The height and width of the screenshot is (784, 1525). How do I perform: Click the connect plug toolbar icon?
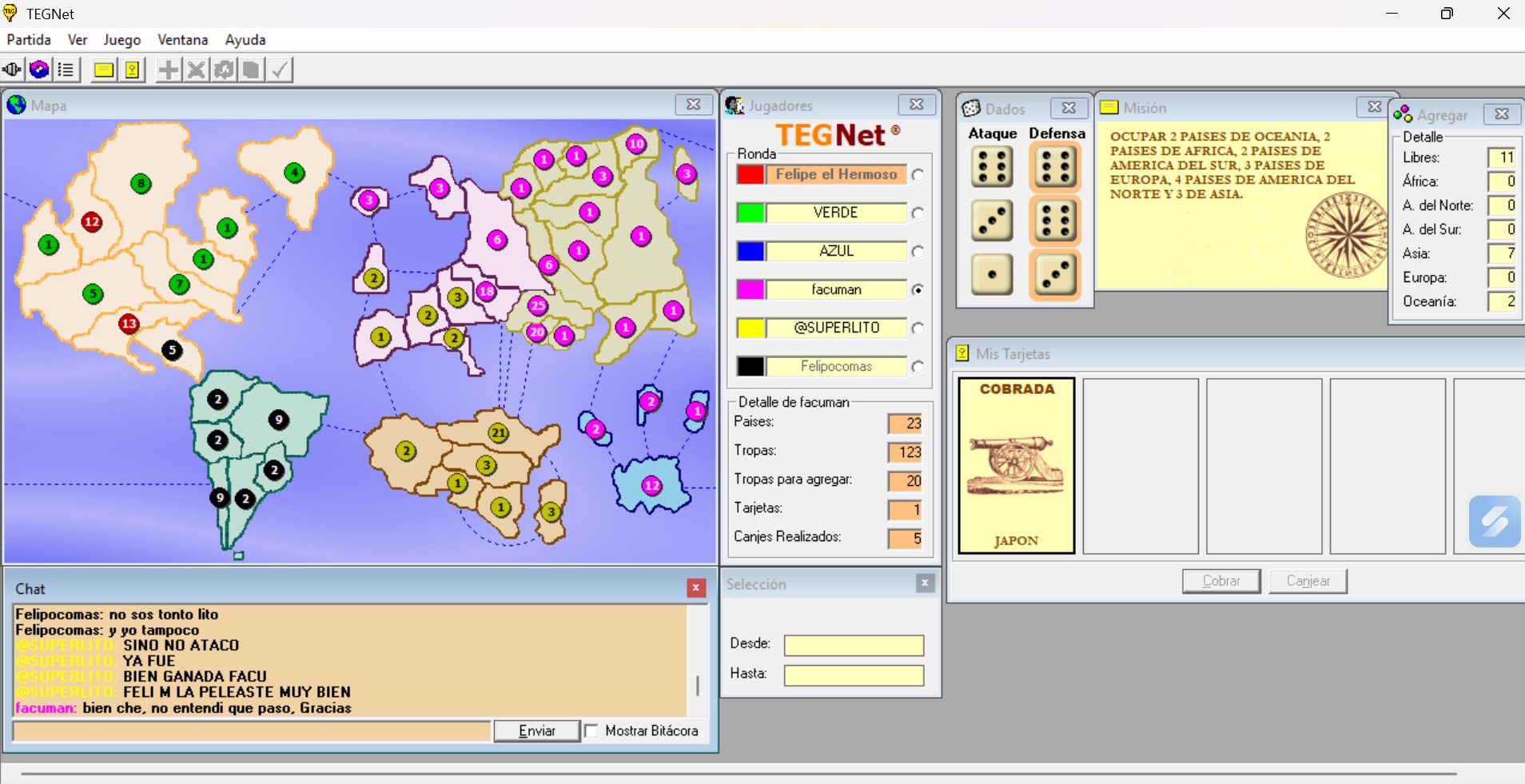tap(12, 70)
